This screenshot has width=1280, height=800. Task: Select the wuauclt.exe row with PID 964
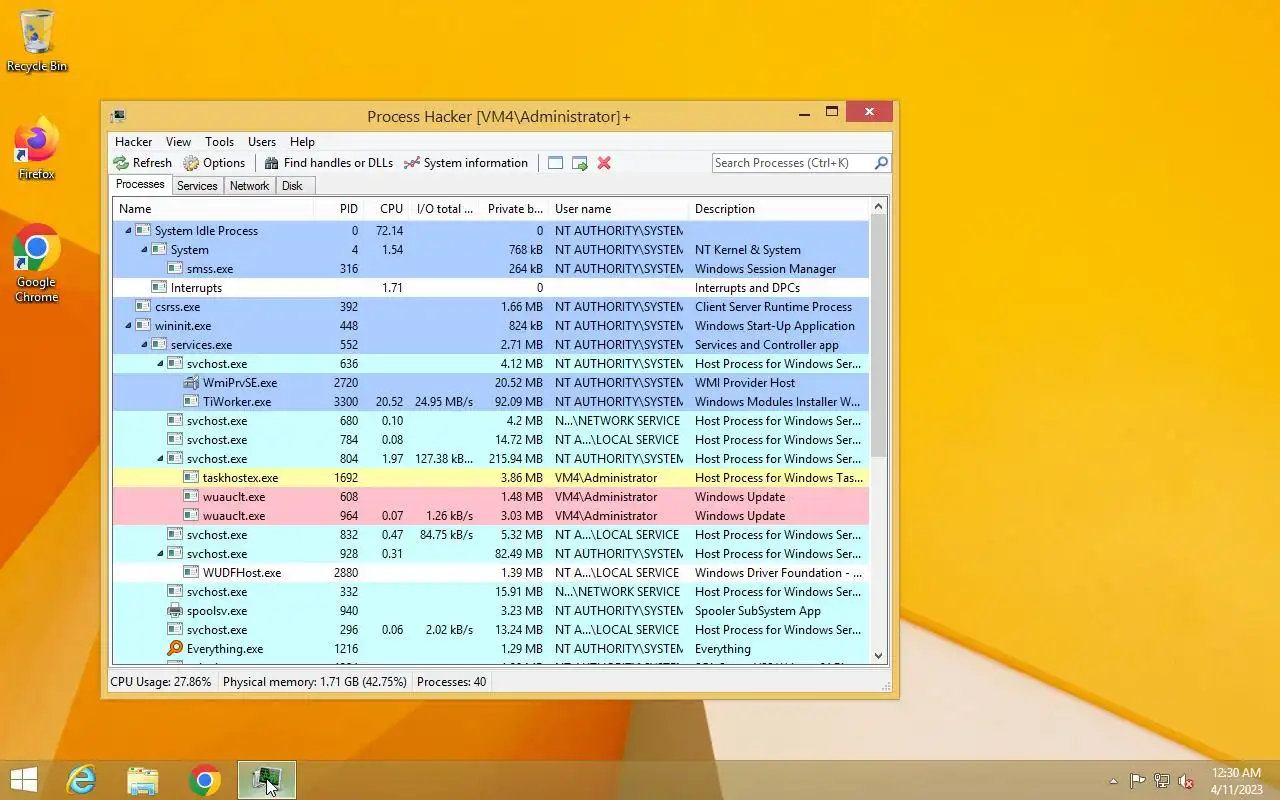[491, 516]
